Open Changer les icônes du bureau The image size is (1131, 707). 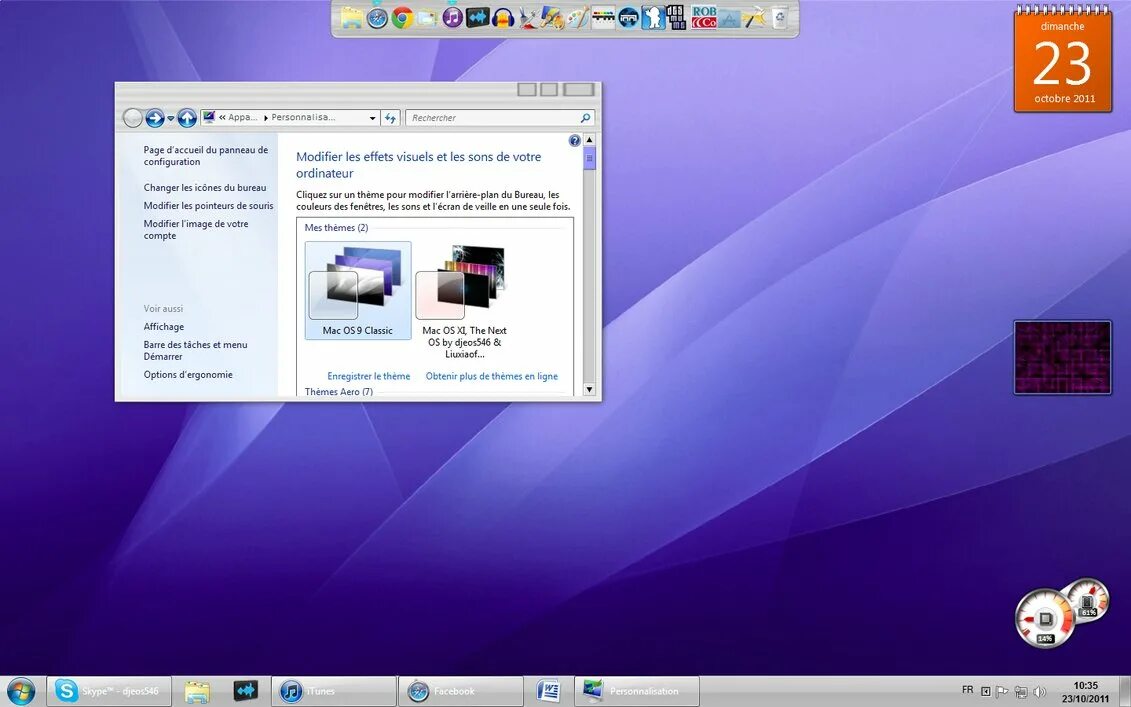[205, 188]
